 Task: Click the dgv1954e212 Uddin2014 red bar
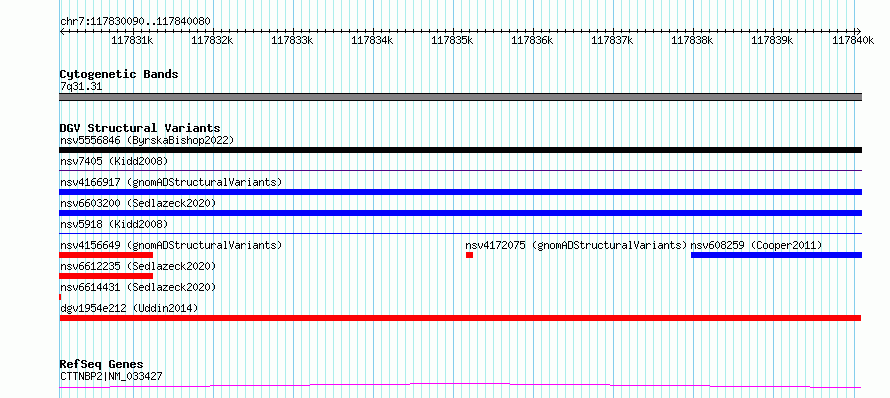tap(460, 318)
